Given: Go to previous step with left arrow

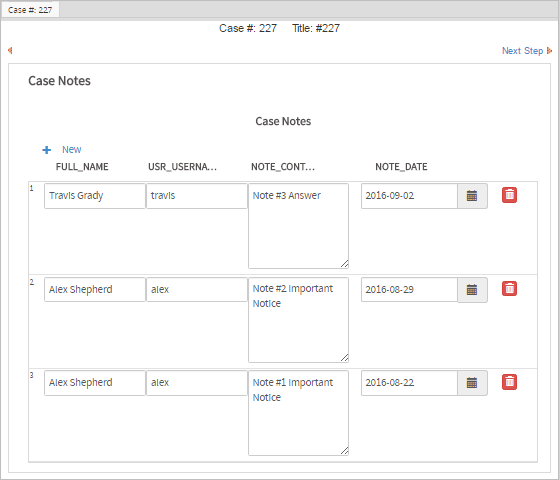Looking at the screenshot, I should (10, 51).
